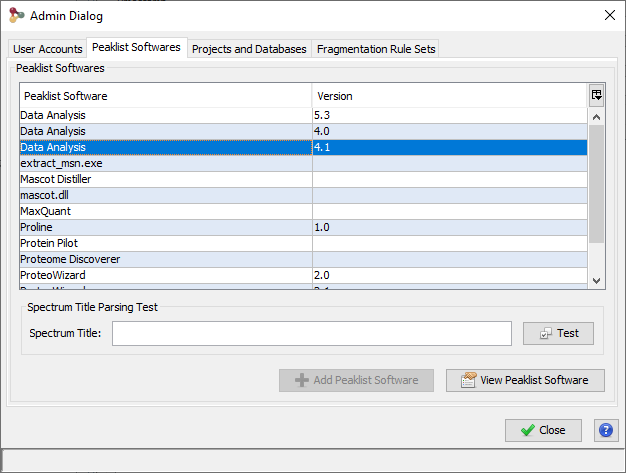Click the Spectrum Title label
626x473 pixels.
click(x=65, y=333)
